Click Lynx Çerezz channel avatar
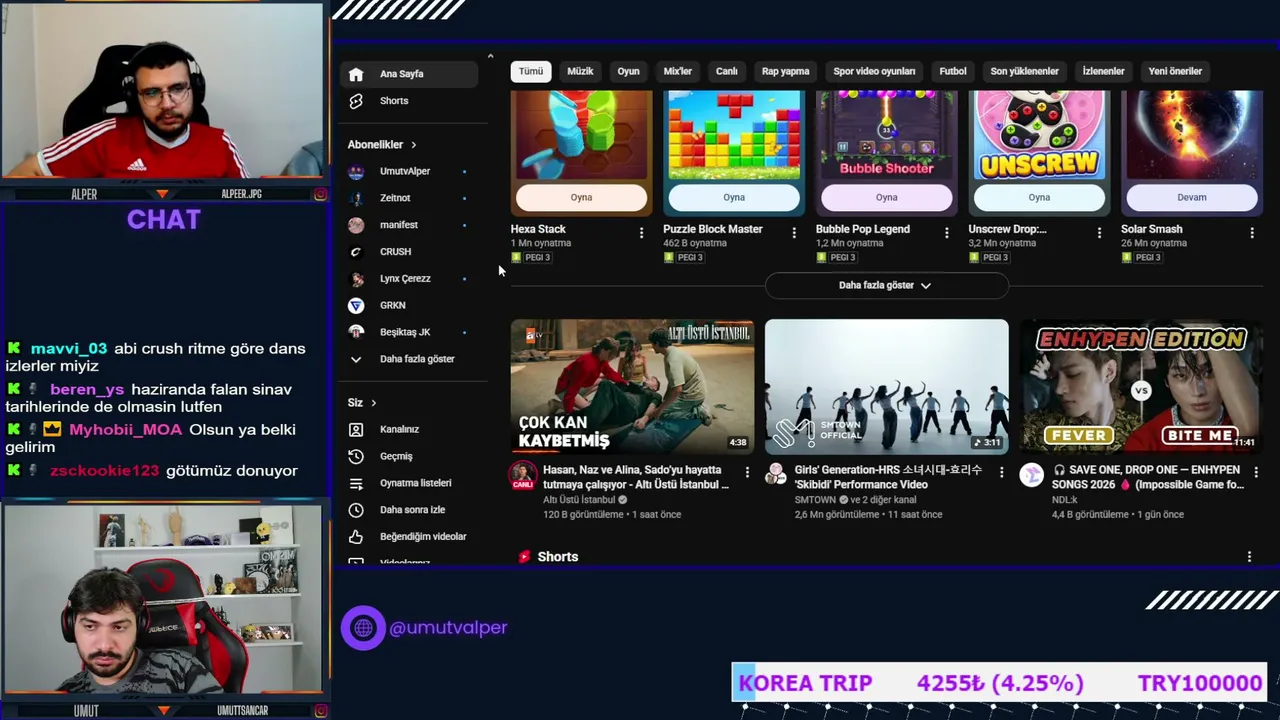Screen dimensions: 1280x720 (356, 279)
